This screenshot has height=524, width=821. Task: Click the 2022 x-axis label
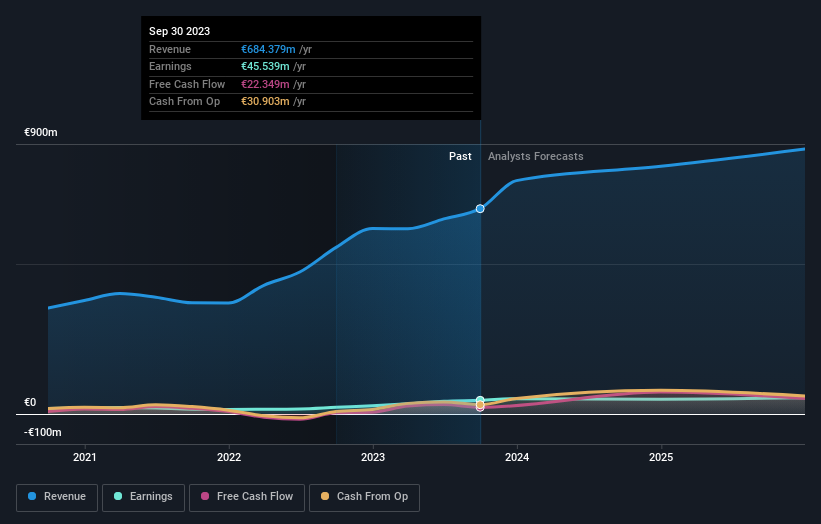(229, 457)
